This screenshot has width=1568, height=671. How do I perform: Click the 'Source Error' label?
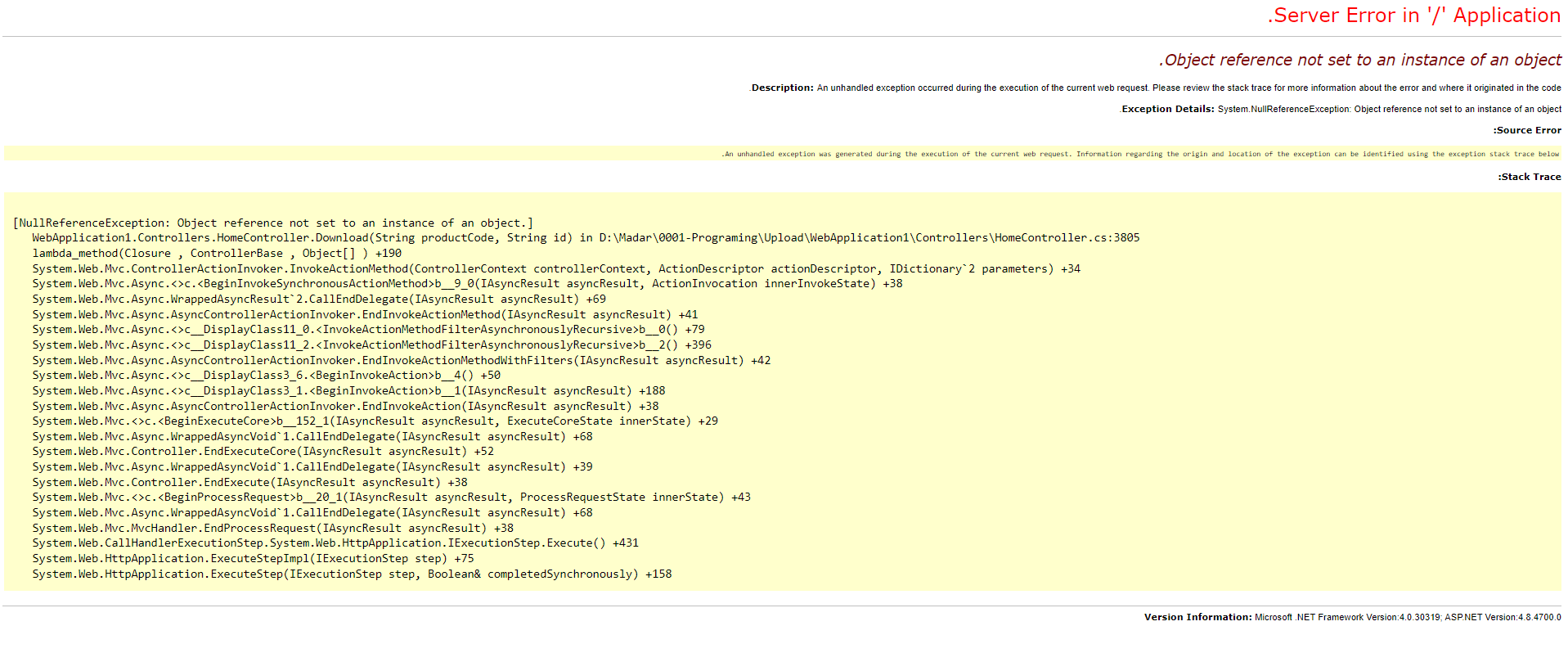[x=1526, y=130]
